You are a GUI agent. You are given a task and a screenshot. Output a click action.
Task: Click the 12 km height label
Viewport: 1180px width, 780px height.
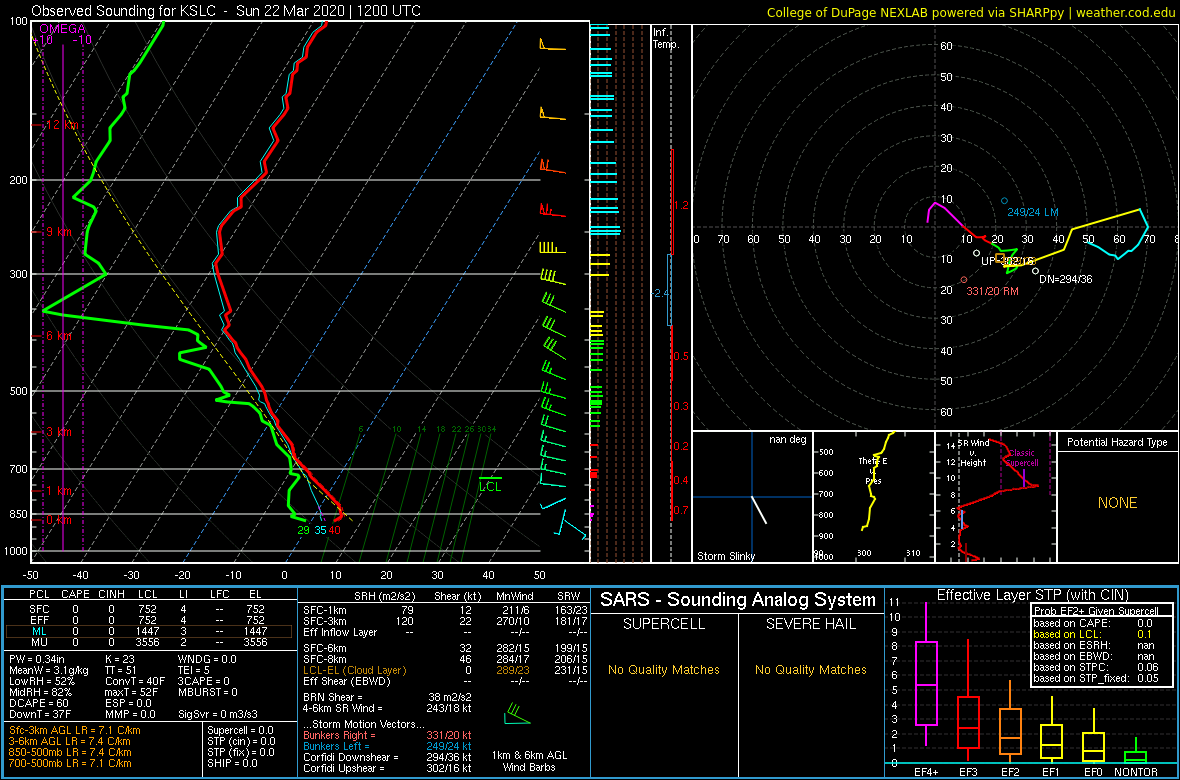pyautogui.click(x=62, y=126)
